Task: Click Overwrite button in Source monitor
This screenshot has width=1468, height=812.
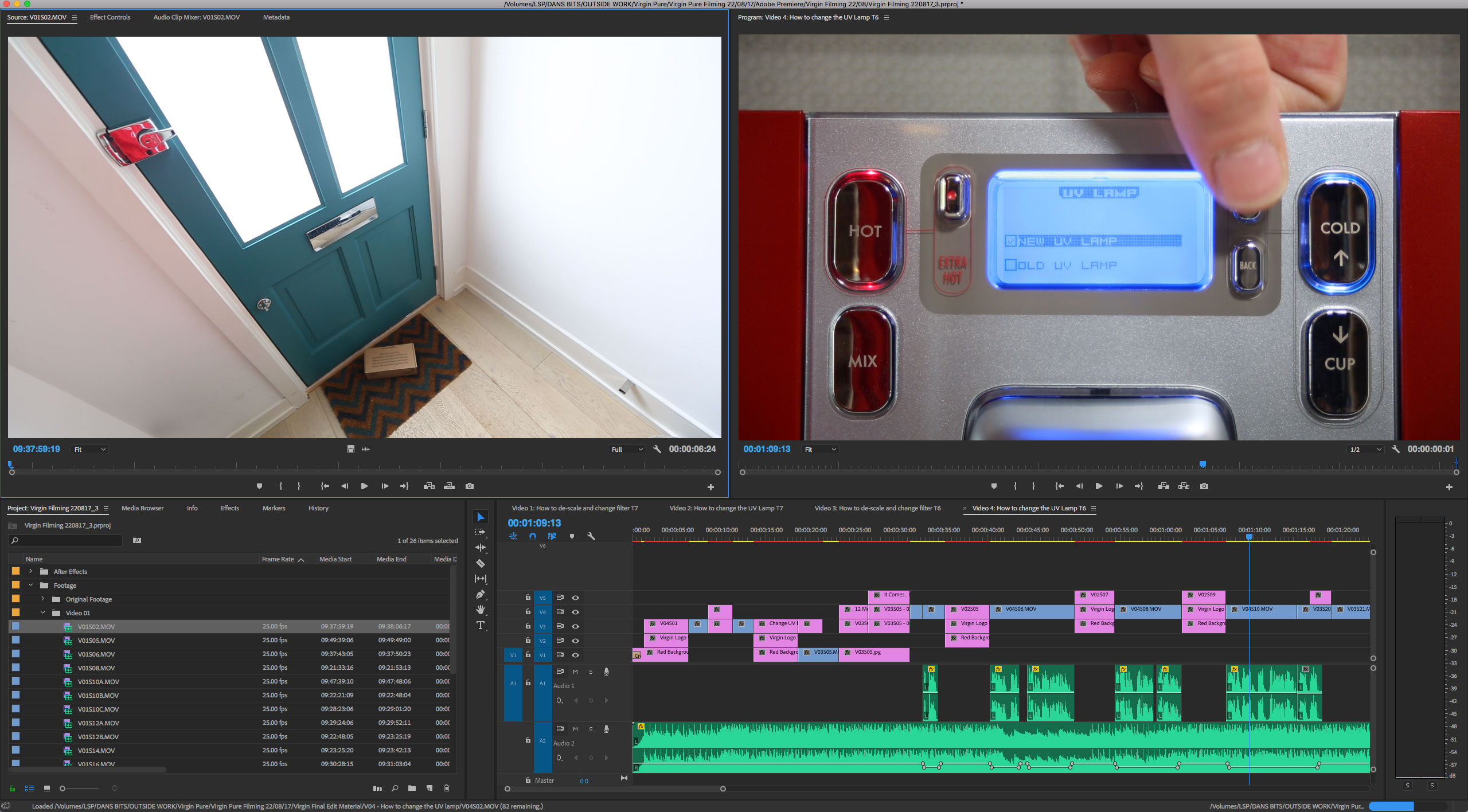Action: click(449, 486)
